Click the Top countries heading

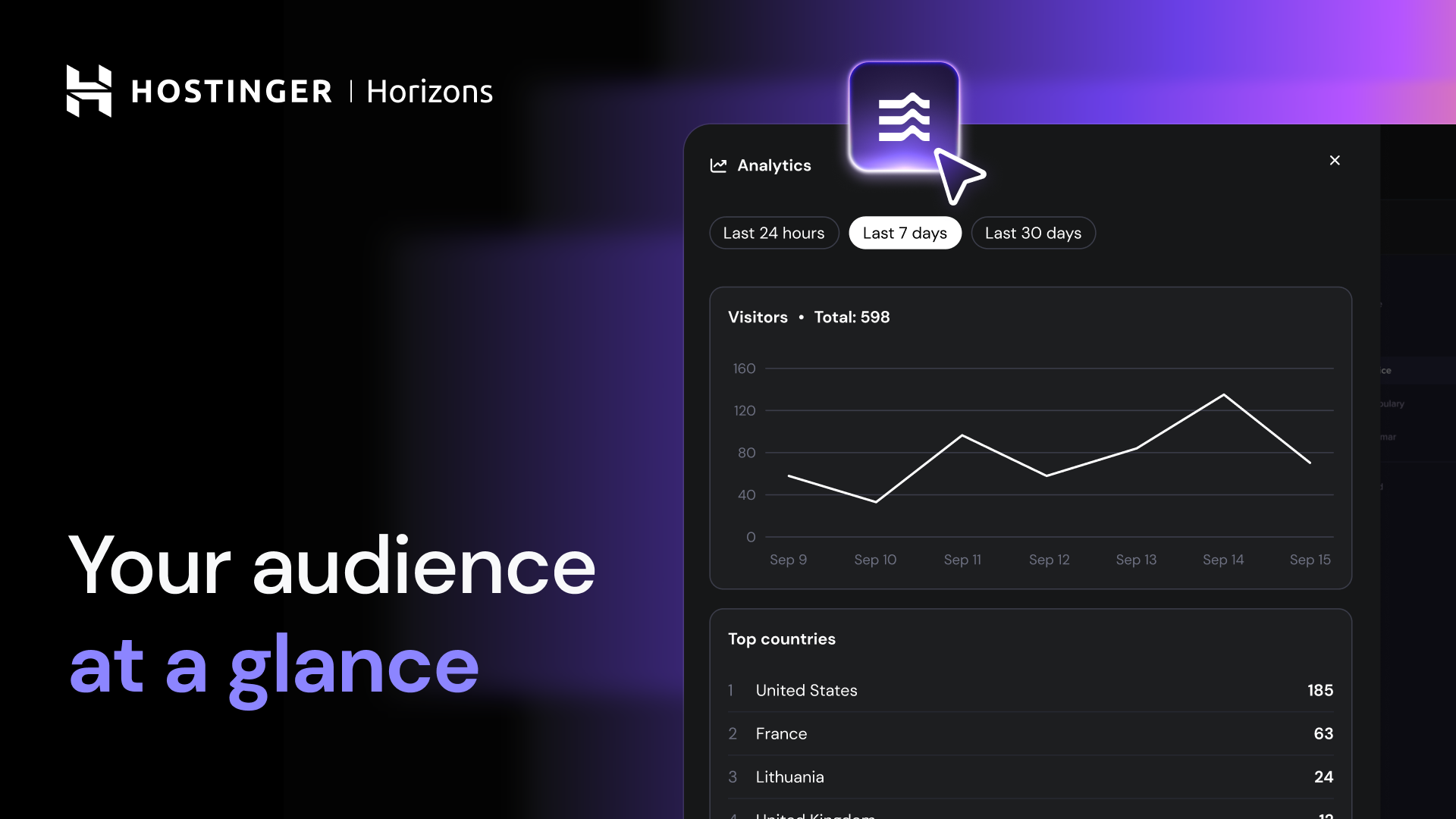coord(781,639)
